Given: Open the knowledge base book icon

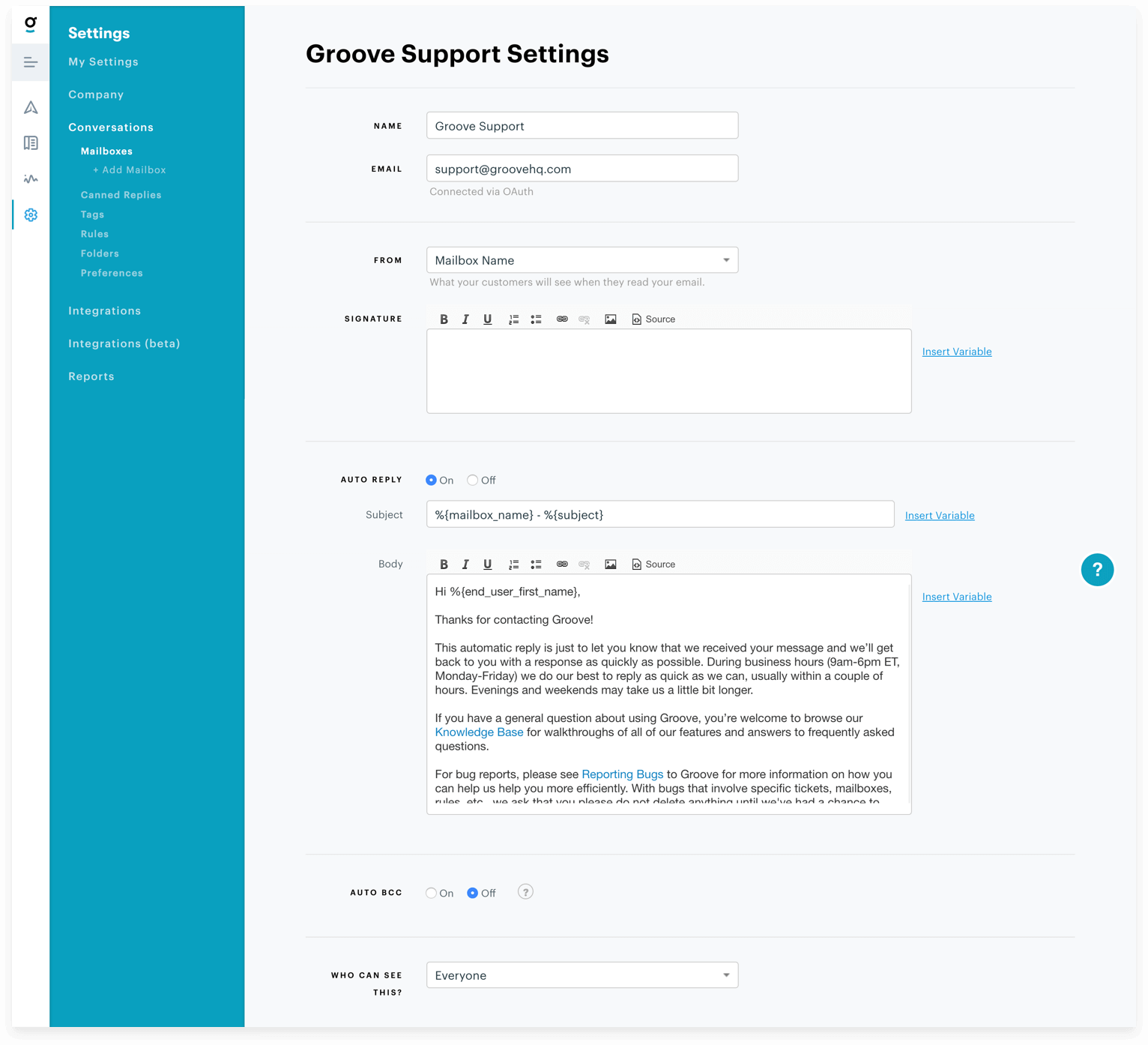Looking at the screenshot, I should [31, 142].
